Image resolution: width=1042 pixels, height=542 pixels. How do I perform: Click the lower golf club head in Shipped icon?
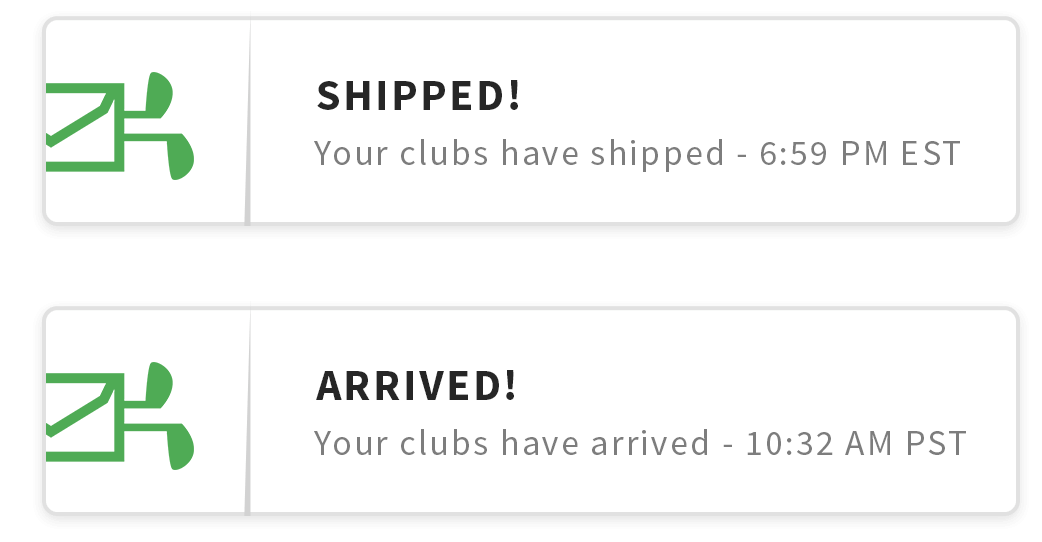(180, 157)
